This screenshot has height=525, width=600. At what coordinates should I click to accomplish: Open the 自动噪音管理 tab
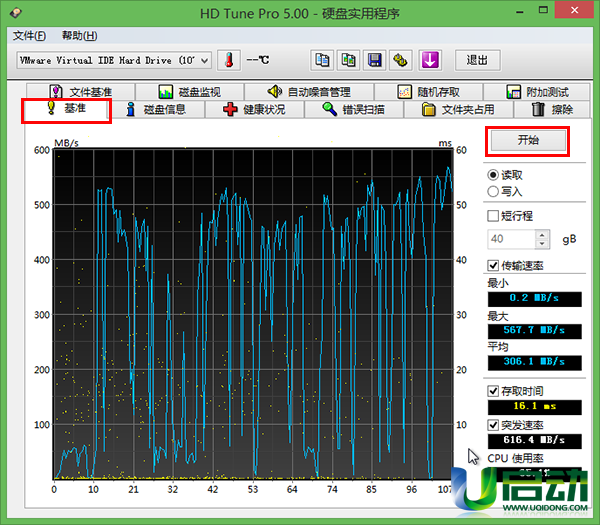[309, 92]
